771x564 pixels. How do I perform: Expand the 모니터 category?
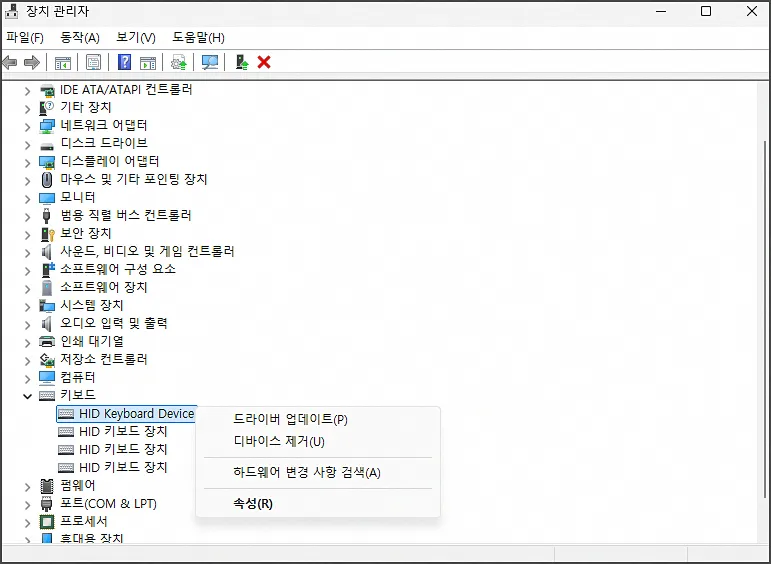(28, 199)
